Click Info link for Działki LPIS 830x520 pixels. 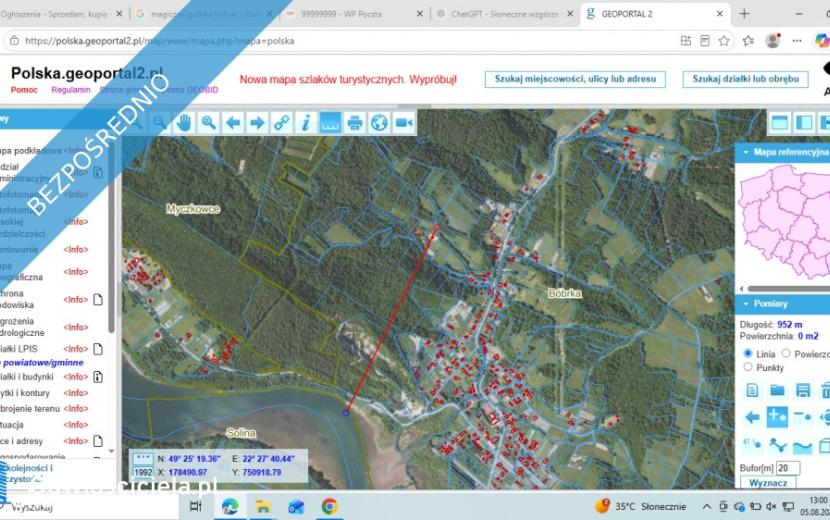tap(76, 349)
